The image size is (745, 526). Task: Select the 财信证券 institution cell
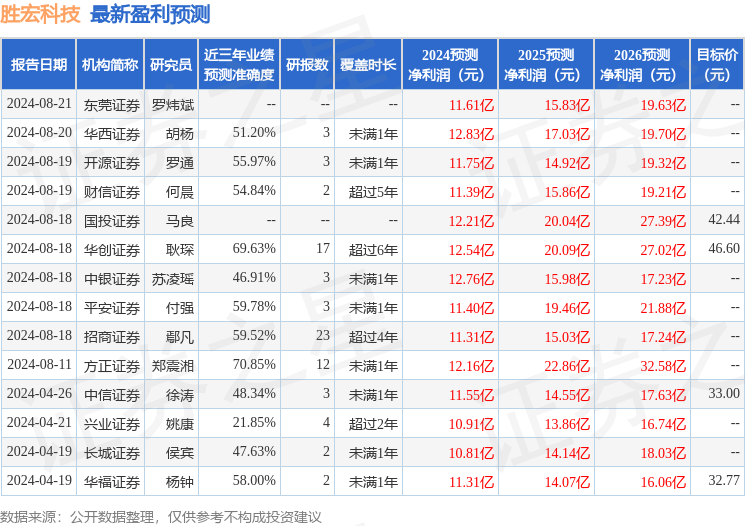[x=112, y=192]
